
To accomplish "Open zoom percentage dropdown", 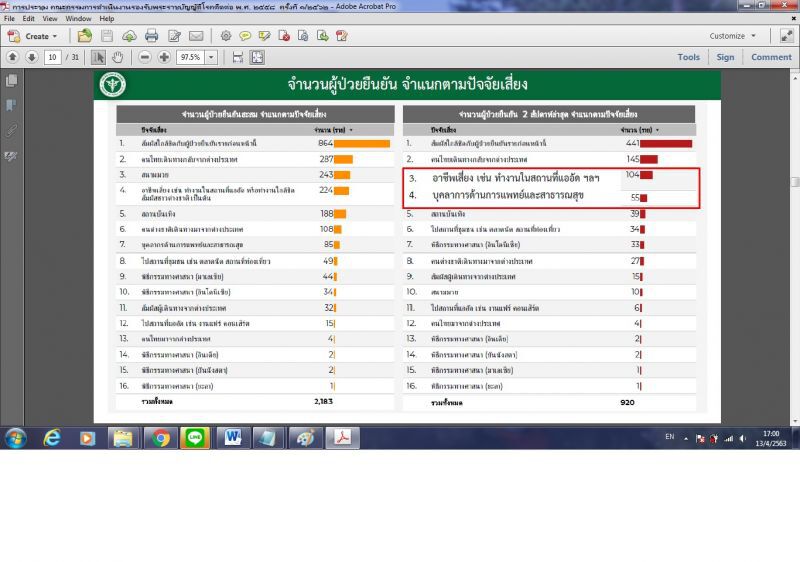I will coord(211,57).
